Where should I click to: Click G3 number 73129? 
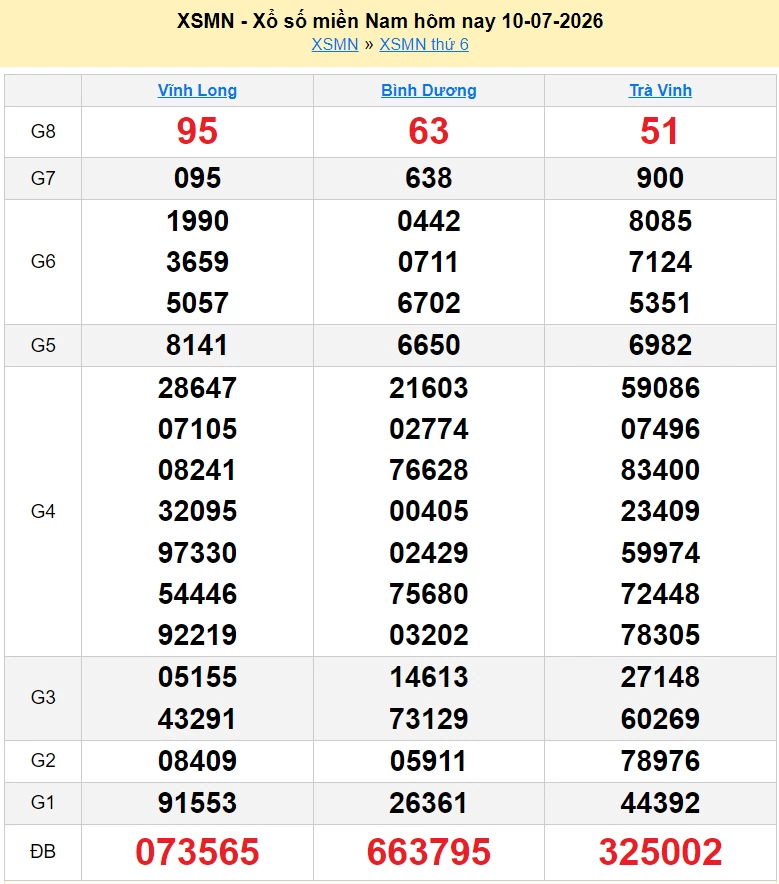(429, 719)
